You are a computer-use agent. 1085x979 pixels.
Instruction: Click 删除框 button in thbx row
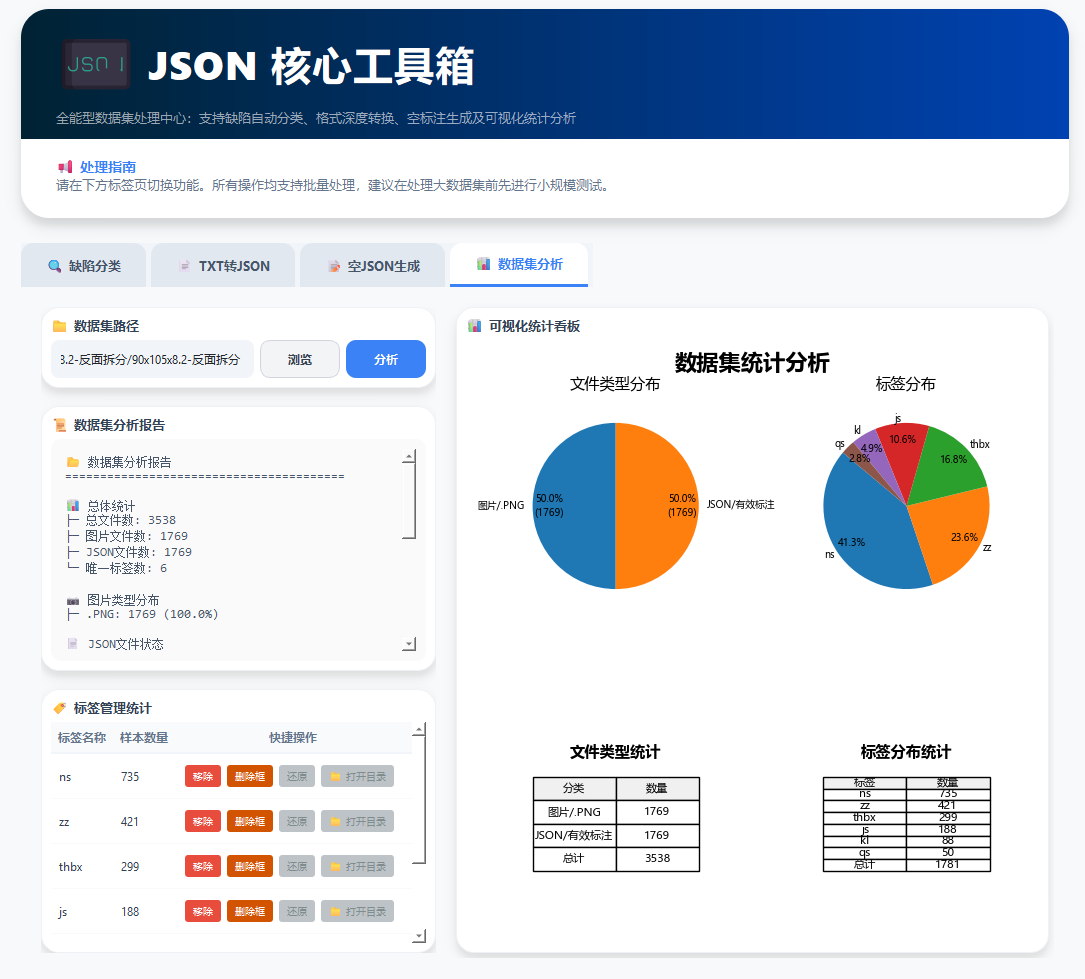[250, 866]
